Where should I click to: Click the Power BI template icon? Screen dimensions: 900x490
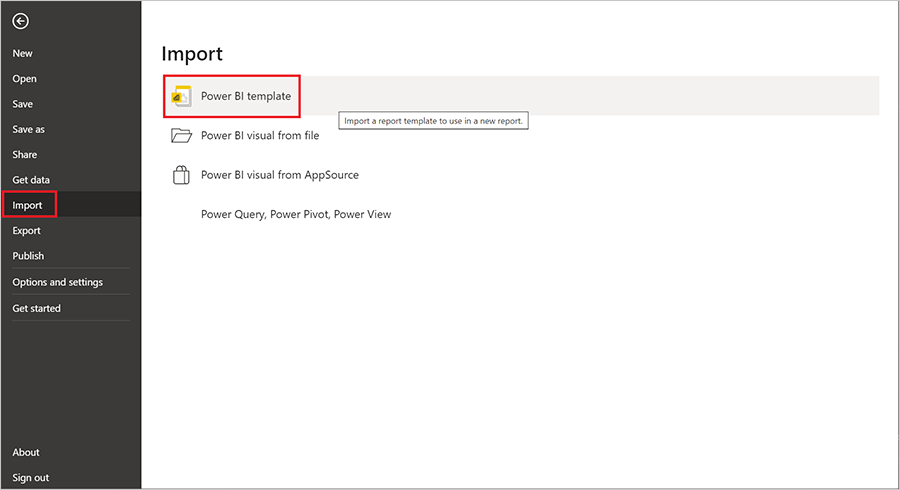[x=181, y=96]
